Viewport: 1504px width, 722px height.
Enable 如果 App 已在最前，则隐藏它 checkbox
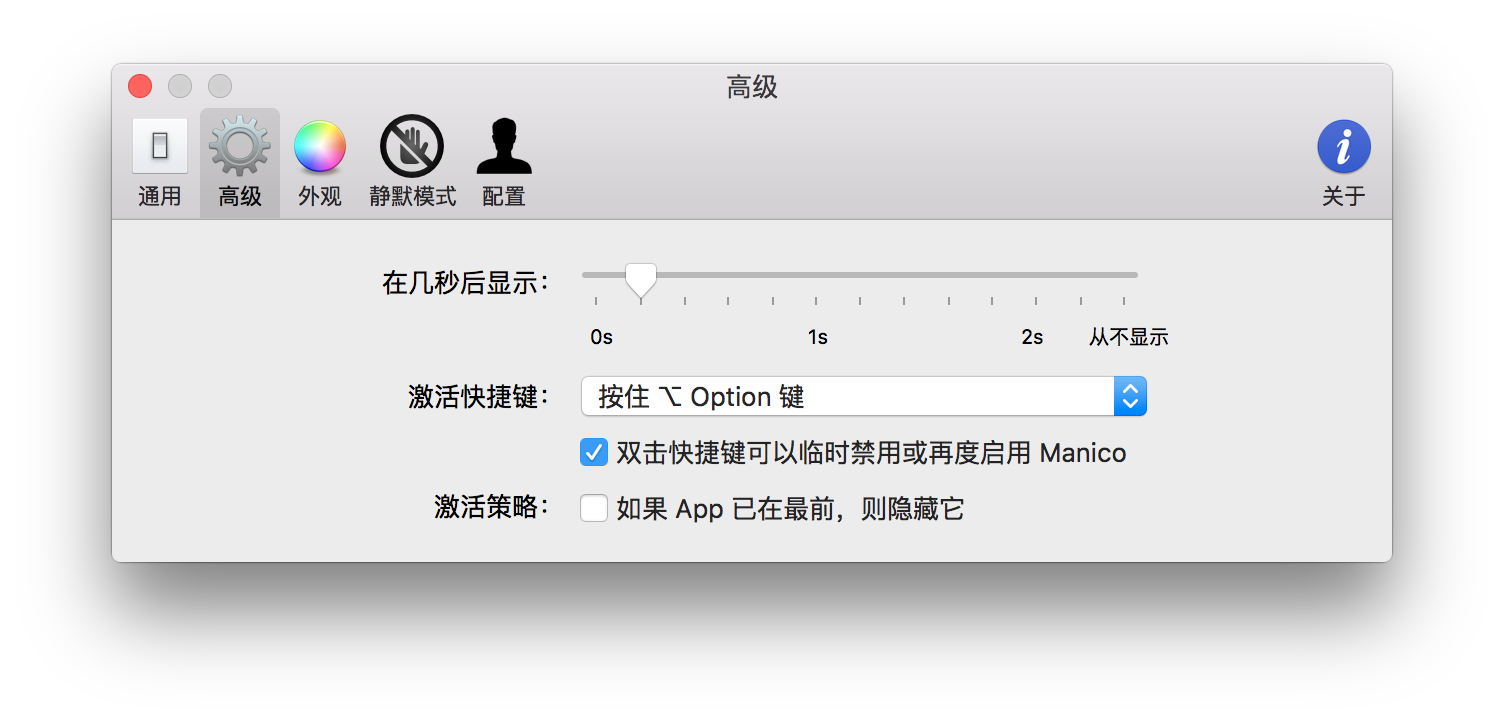tap(594, 509)
